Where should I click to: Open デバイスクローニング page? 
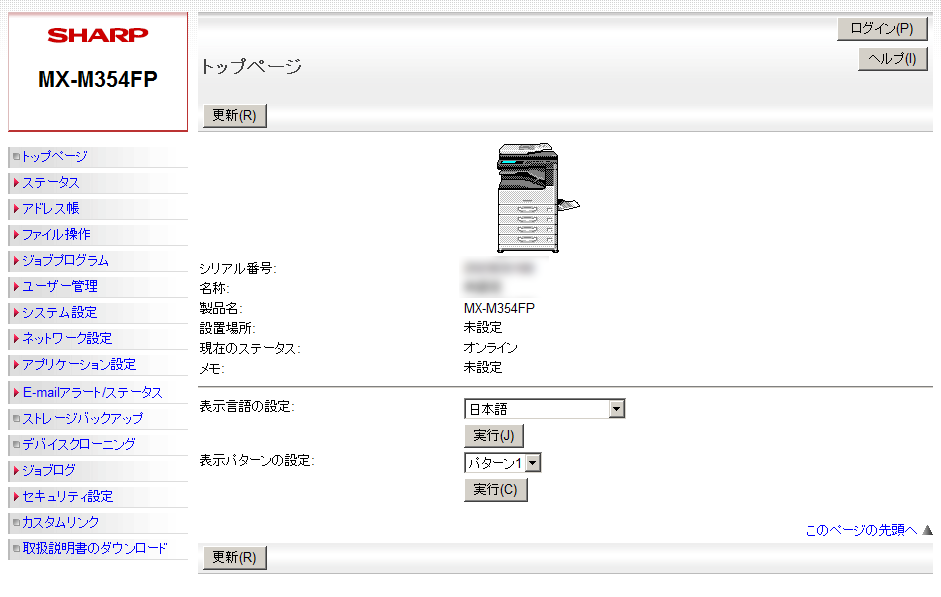click(79, 445)
